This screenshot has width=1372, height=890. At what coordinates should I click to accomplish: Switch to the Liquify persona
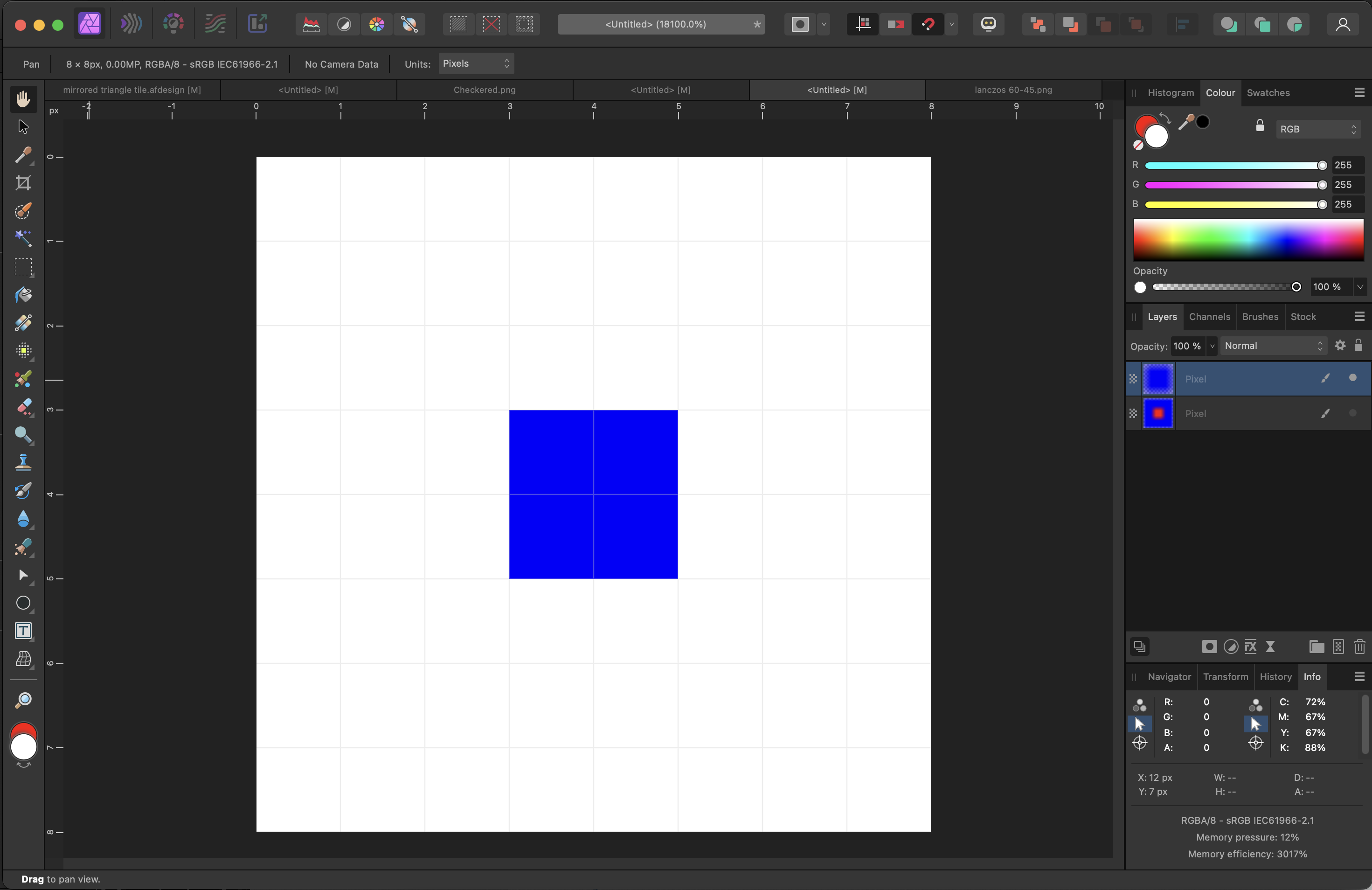tap(132, 24)
